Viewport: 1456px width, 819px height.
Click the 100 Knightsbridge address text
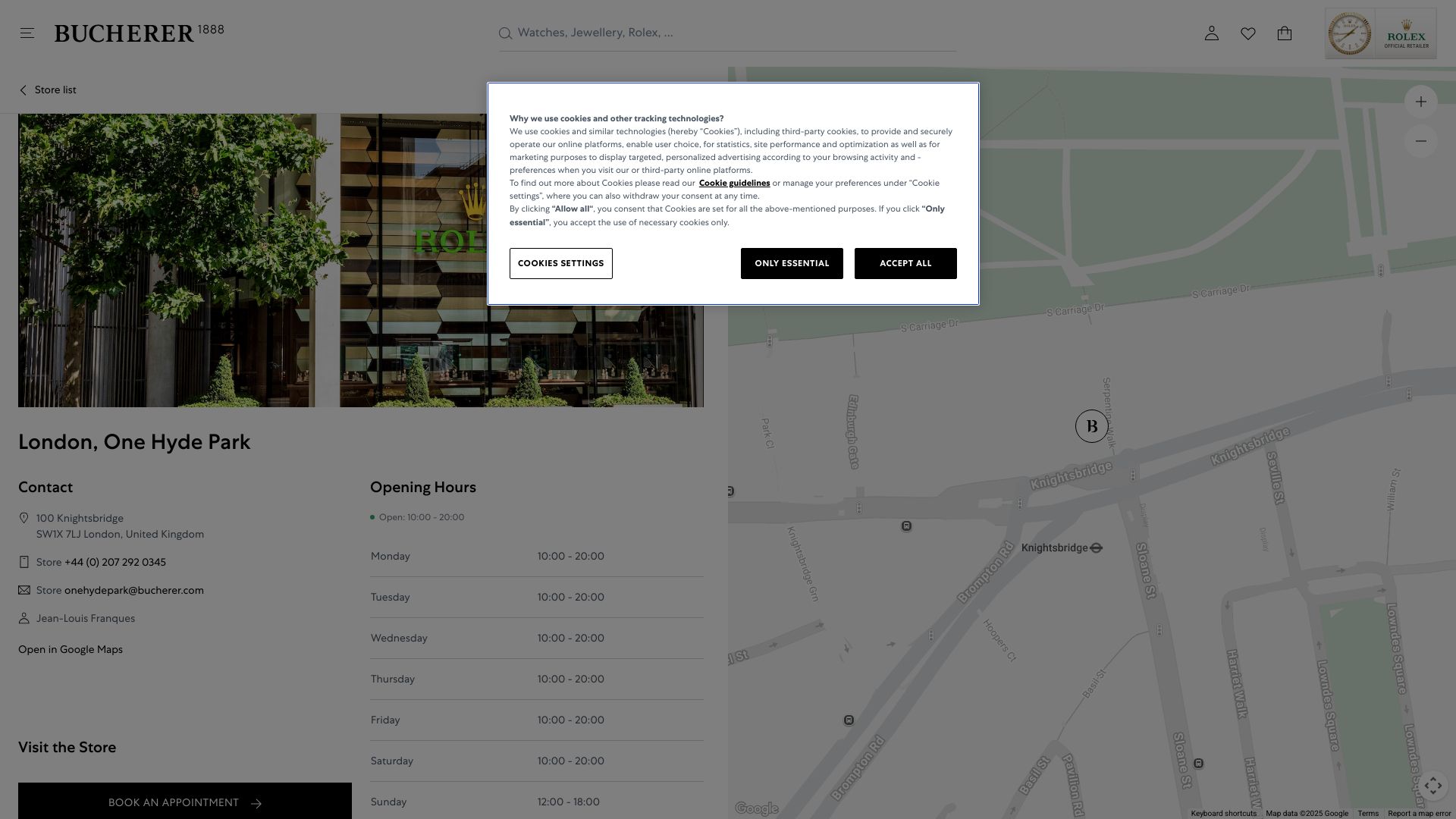pos(80,519)
